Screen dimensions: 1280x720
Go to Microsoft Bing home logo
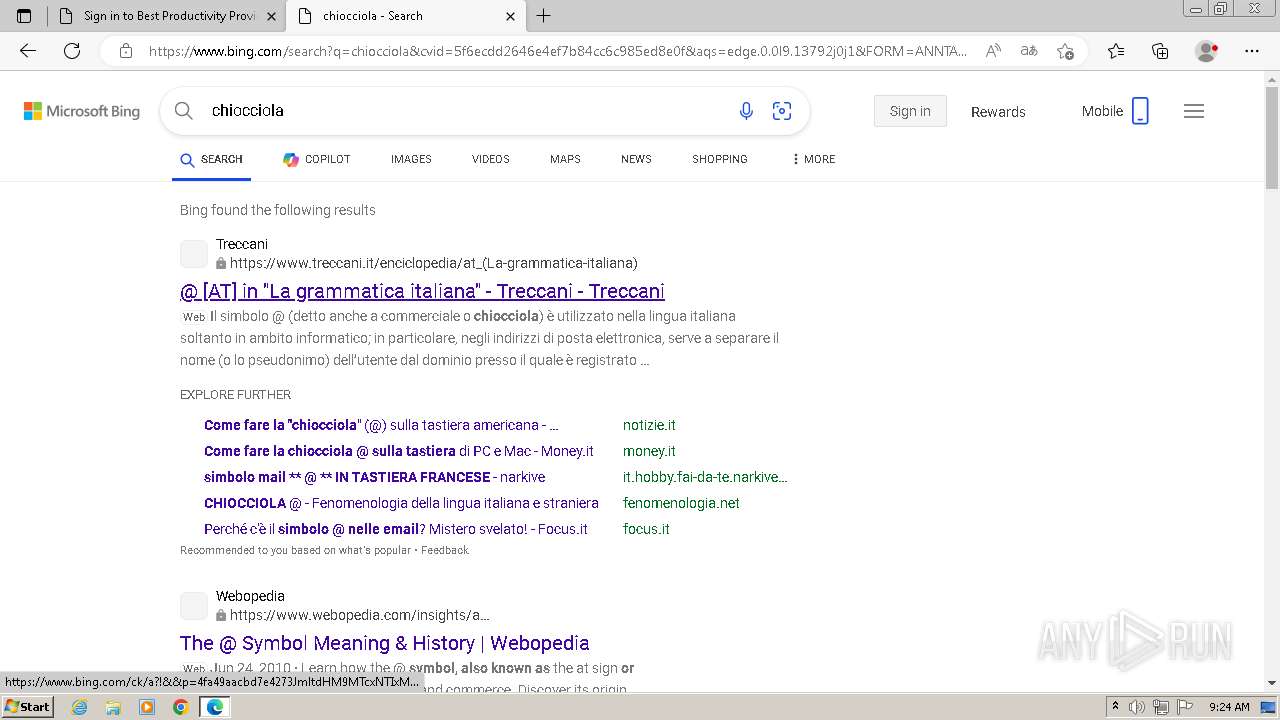(x=82, y=111)
